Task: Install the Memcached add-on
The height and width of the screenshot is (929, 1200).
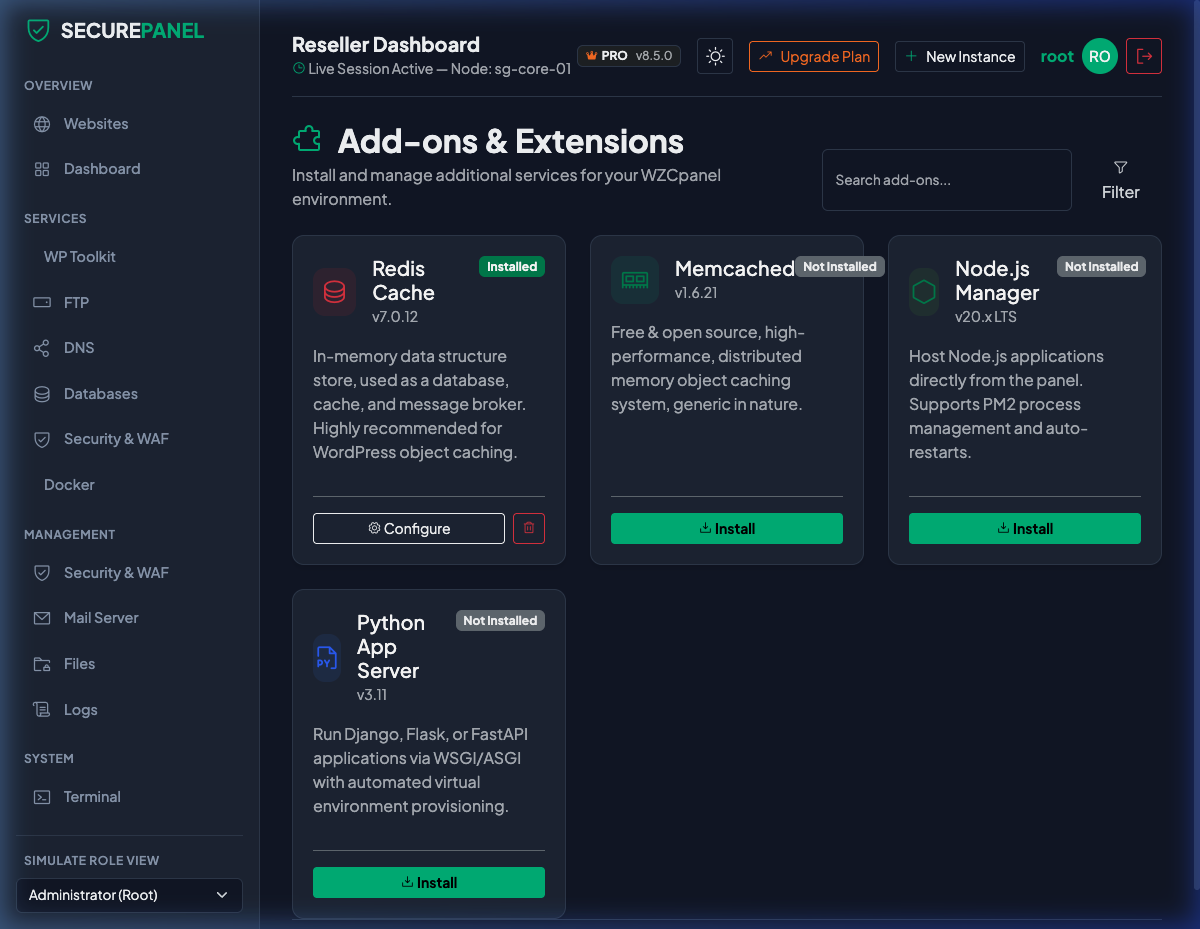Action: 727,528
